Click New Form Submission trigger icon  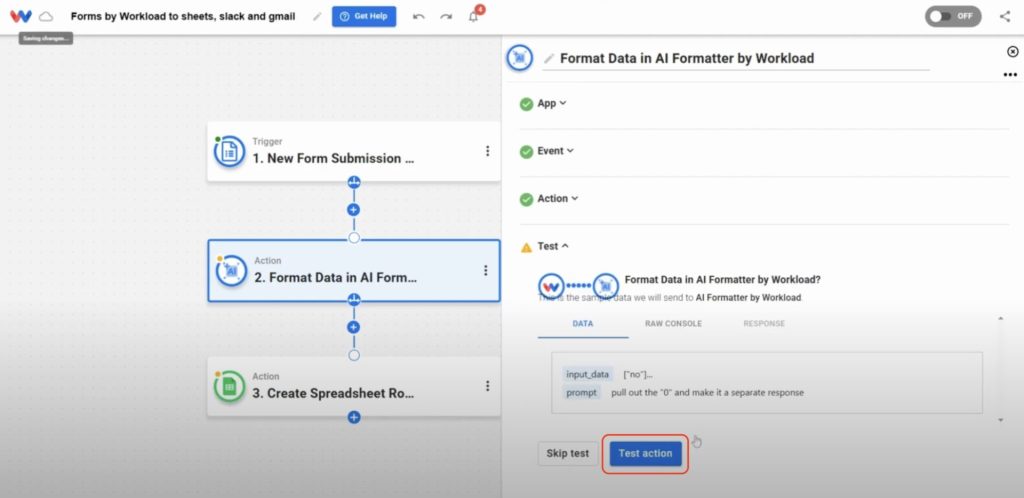tap(229, 151)
